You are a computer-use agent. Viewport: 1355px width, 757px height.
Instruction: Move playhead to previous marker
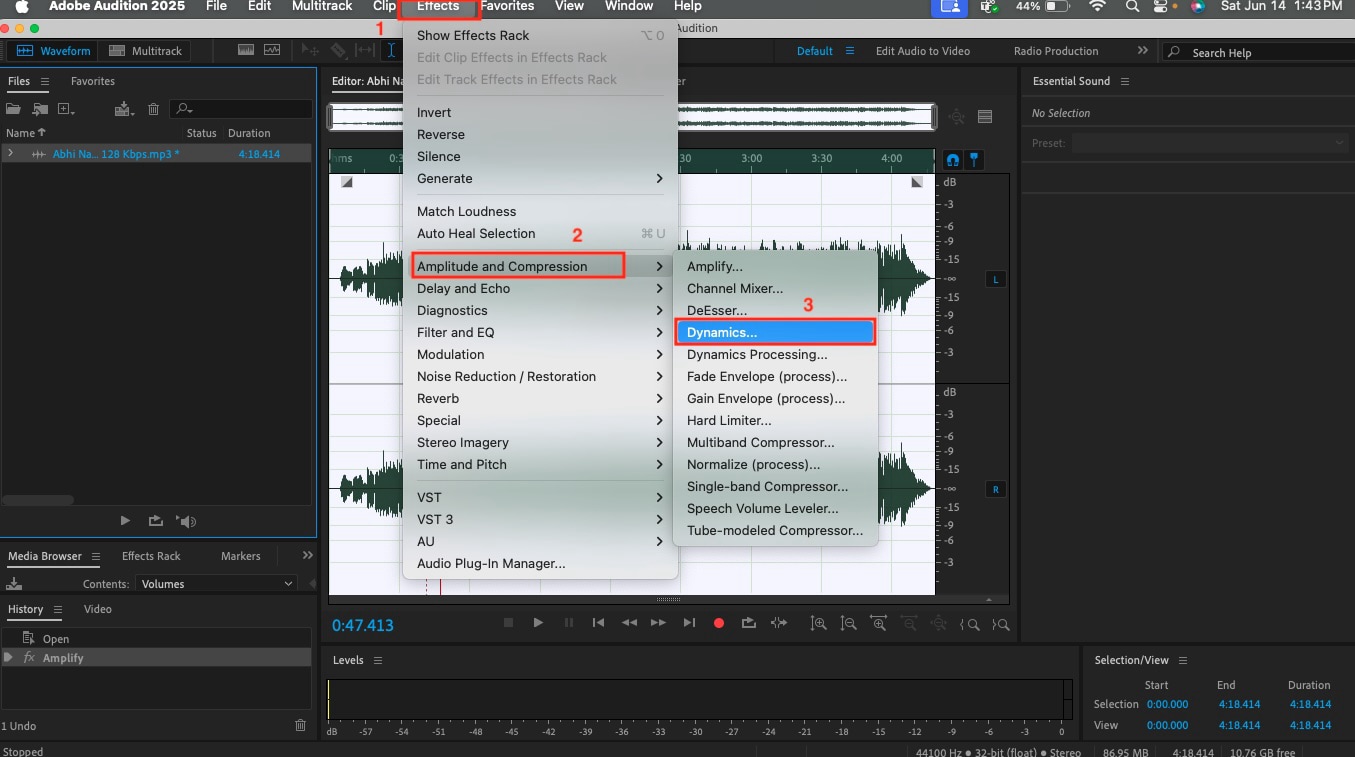(x=598, y=622)
